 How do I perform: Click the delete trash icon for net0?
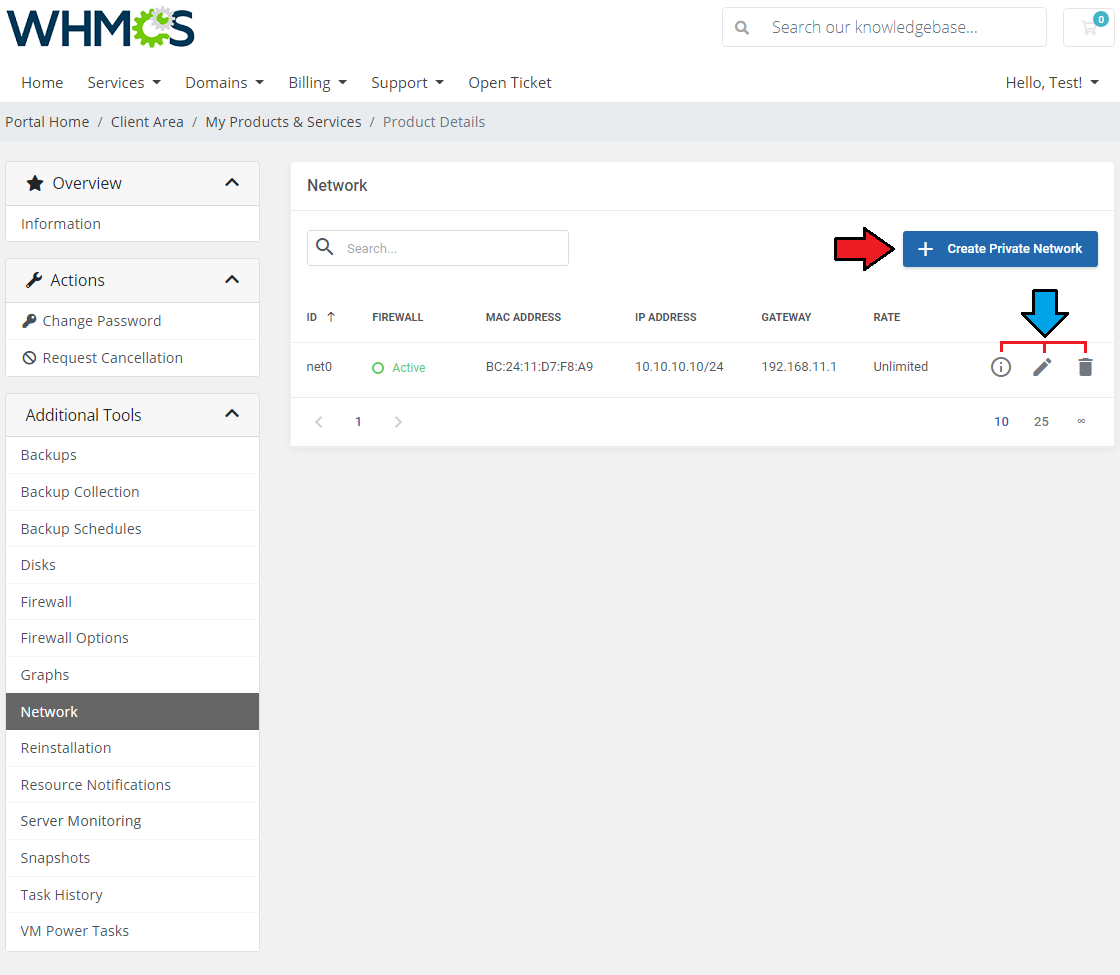[1085, 367]
